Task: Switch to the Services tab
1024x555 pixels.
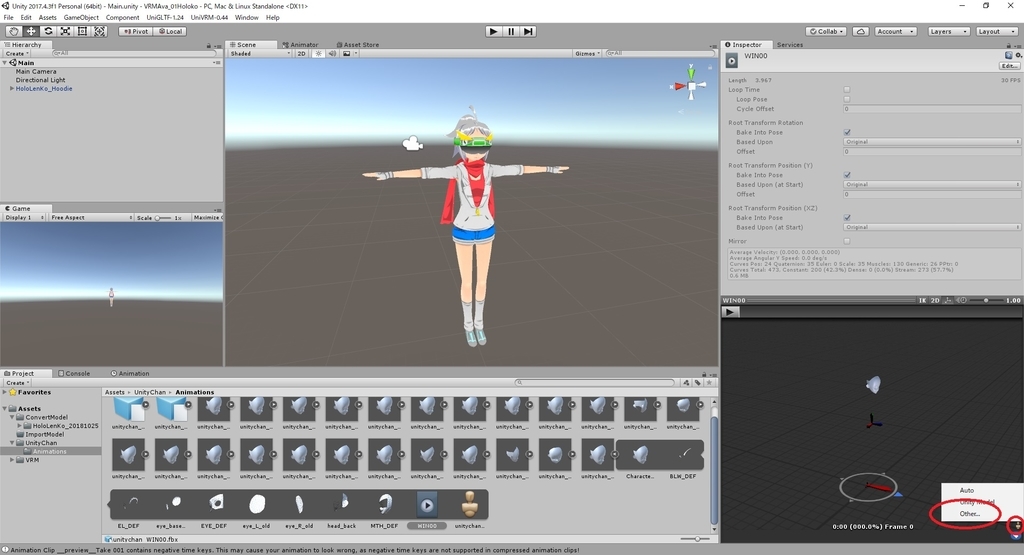Action: point(790,44)
